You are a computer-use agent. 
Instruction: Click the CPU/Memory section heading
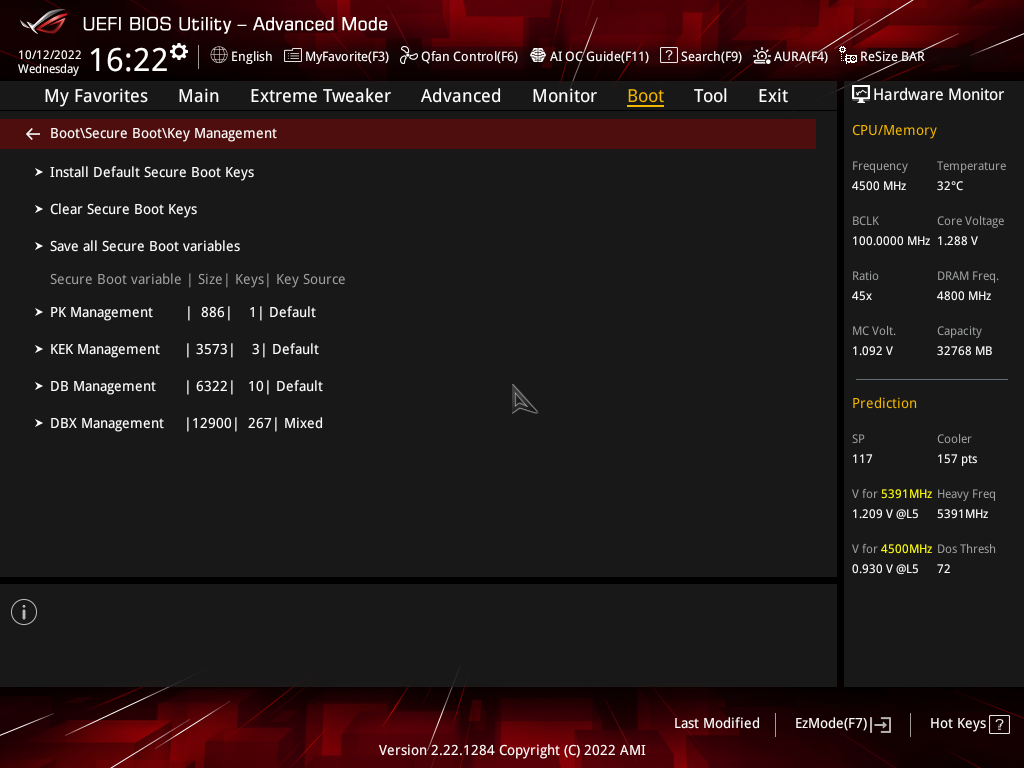click(894, 130)
